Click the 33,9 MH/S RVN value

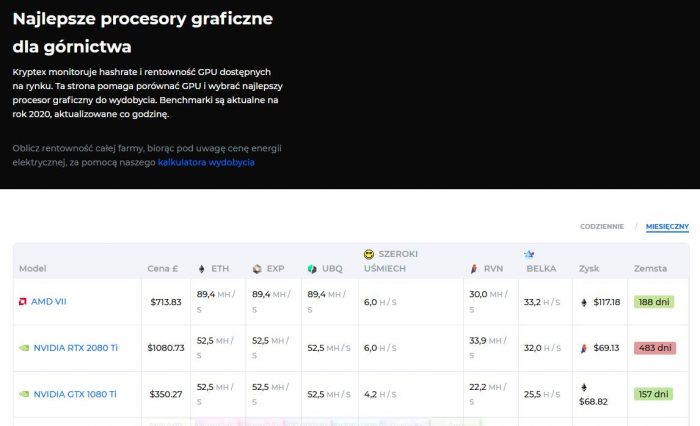tap(488, 348)
